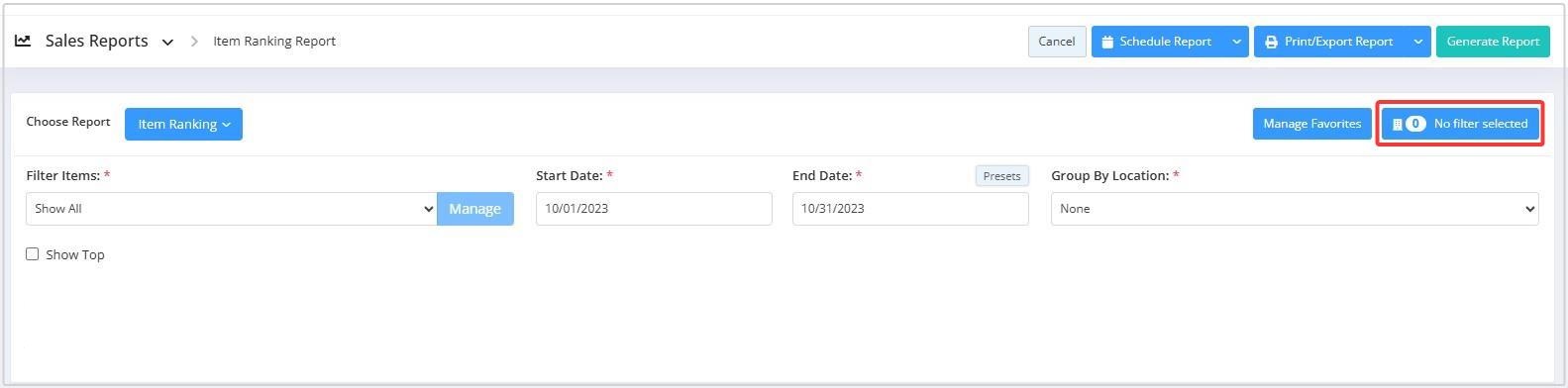Viewport: 1568px width, 388px height.
Task: Click the calendar icon on Schedule Report
Action: 1107,42
